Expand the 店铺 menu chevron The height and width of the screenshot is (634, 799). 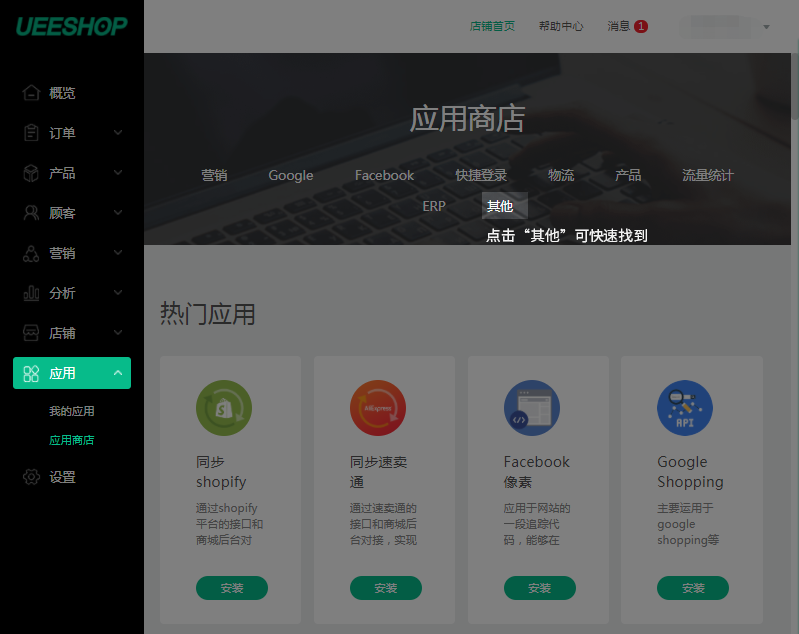(x=118, y=333)
